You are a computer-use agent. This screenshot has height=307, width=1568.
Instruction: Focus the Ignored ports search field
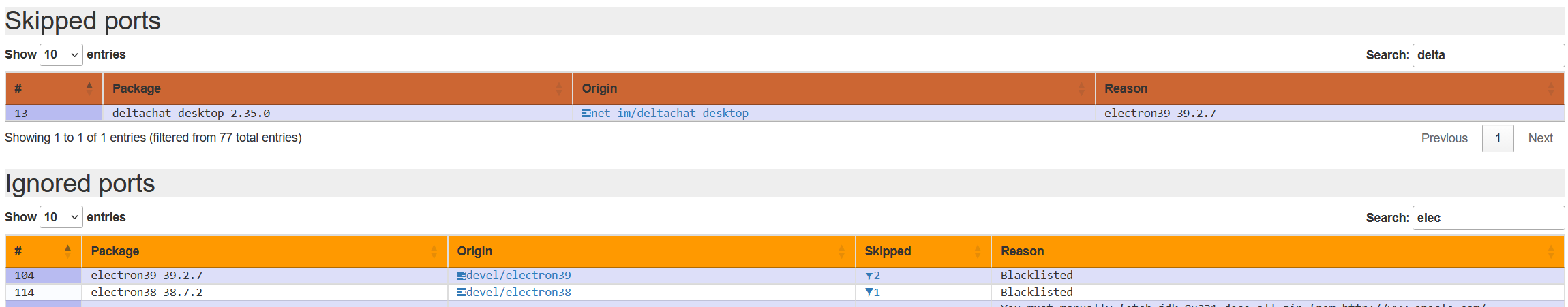point(1488,218)
